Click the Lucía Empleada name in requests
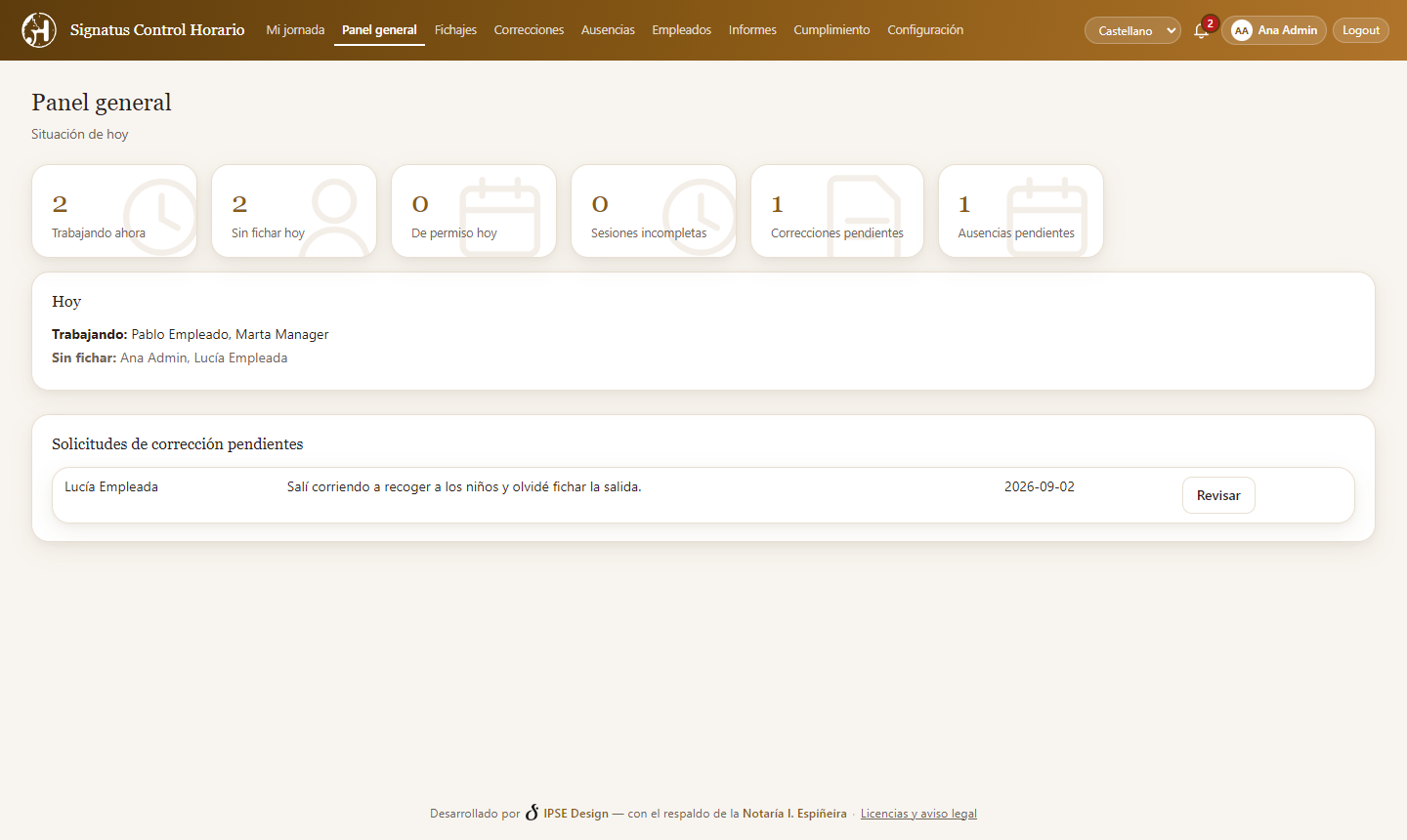 (x=111, y=486)
